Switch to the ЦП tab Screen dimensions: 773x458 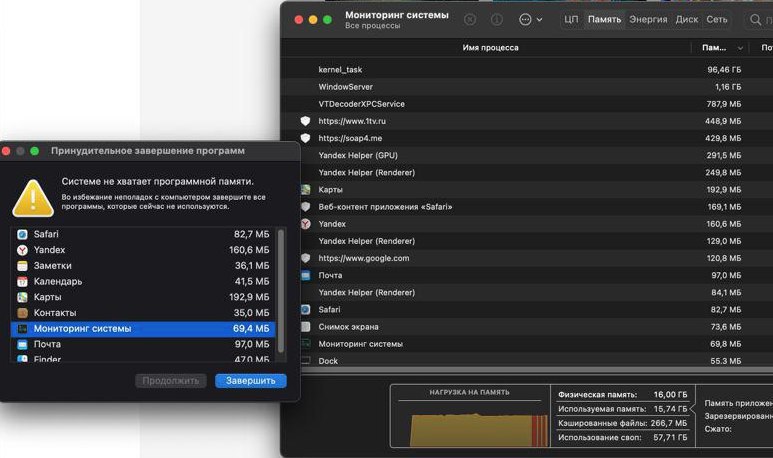(x=571, y=19)
